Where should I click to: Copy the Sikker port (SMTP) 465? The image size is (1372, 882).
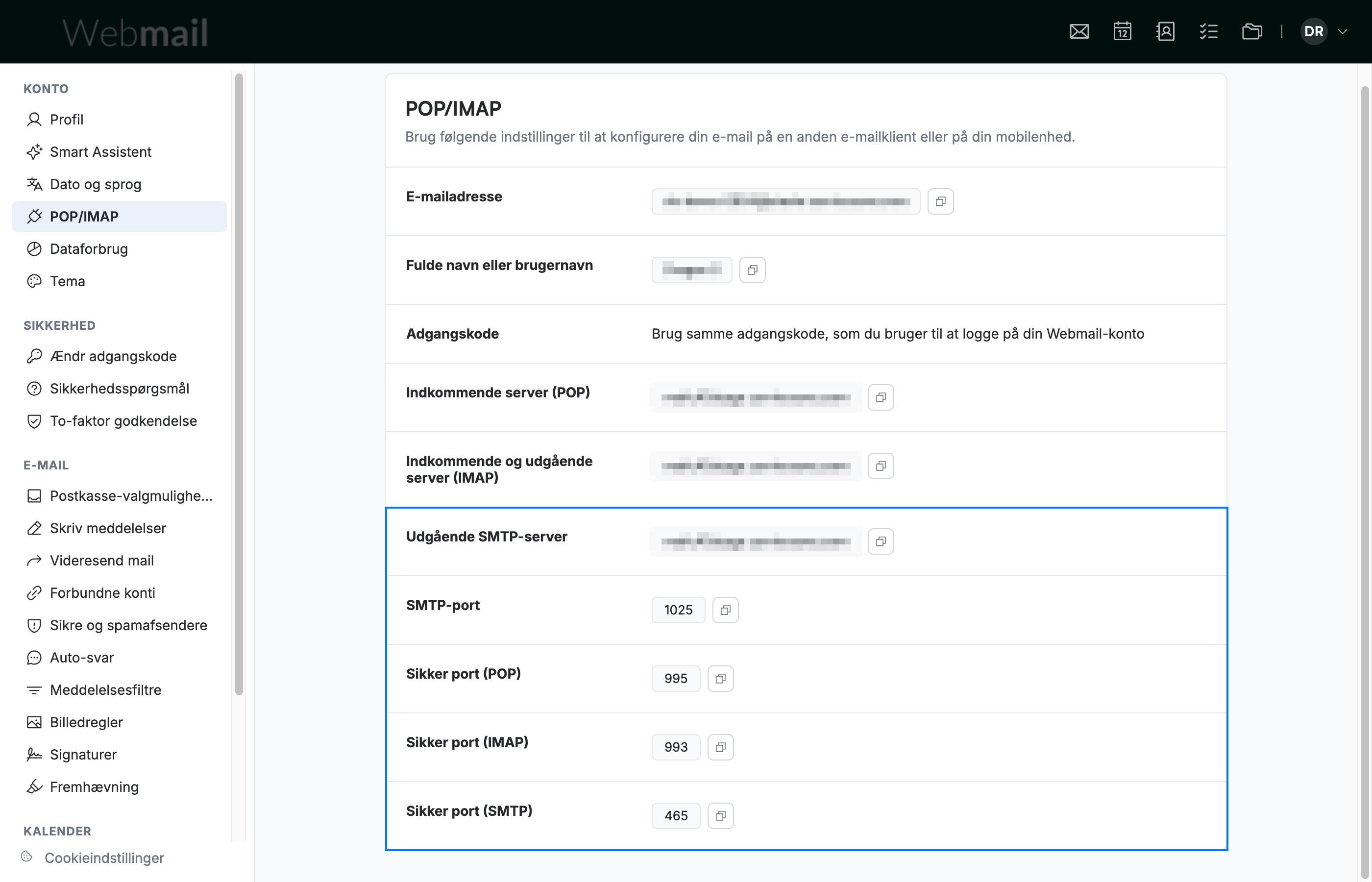[720, 815]
